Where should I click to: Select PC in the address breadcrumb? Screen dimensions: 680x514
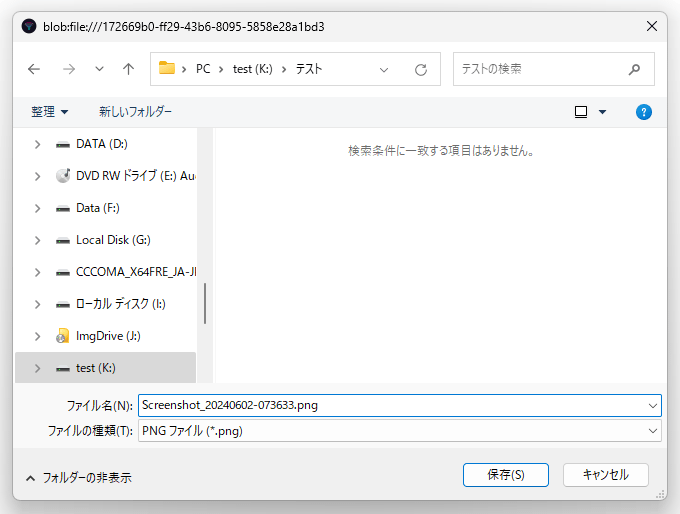[203, 69]
